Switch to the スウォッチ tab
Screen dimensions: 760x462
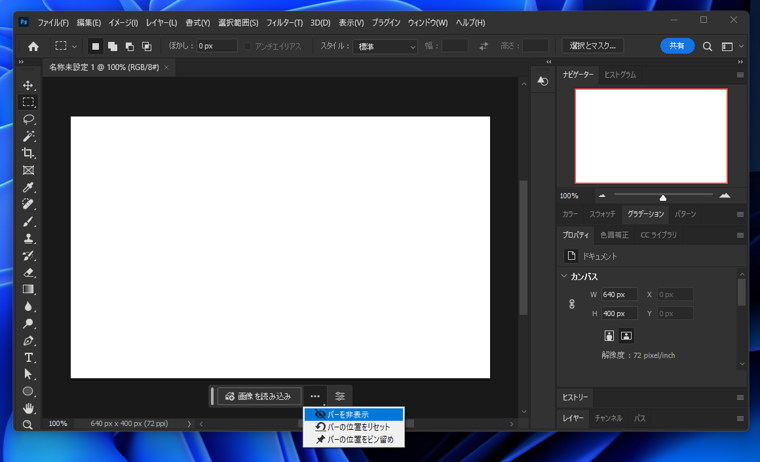(602, 214)
